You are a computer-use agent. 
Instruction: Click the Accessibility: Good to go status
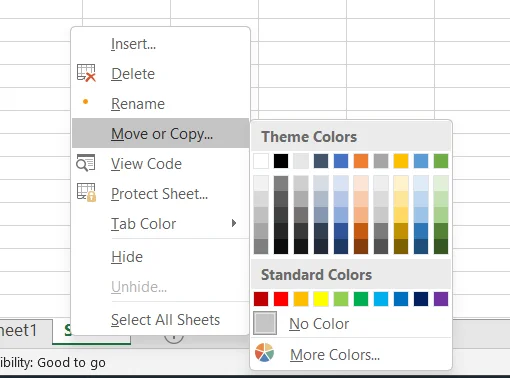click(x=53, y=363)
